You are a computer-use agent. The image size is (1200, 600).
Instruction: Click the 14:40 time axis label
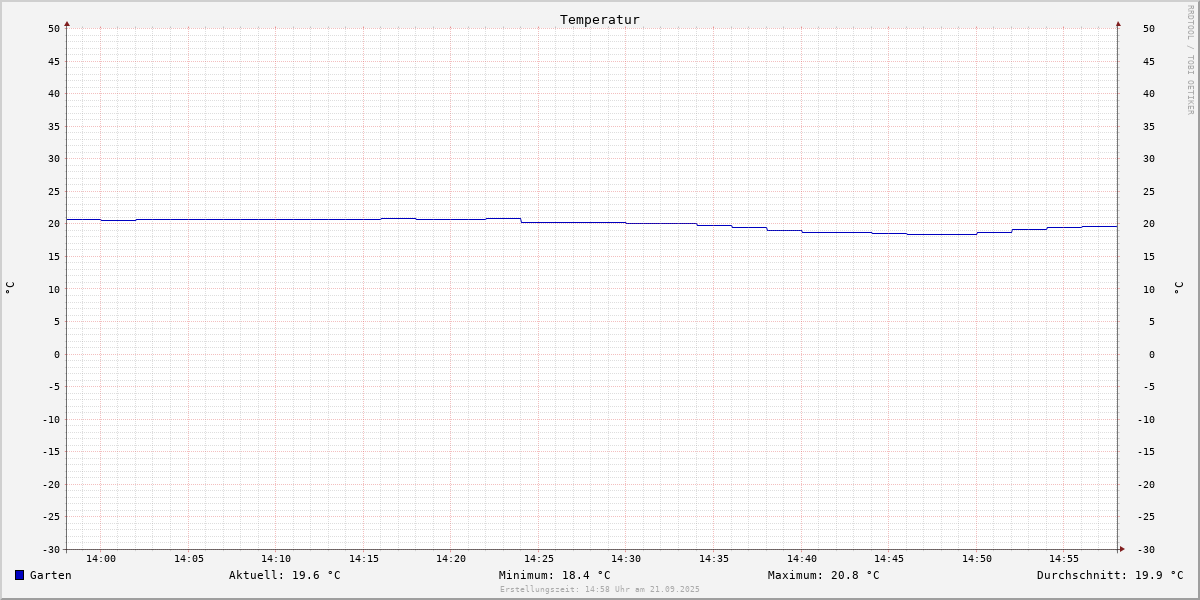[802, 558]
